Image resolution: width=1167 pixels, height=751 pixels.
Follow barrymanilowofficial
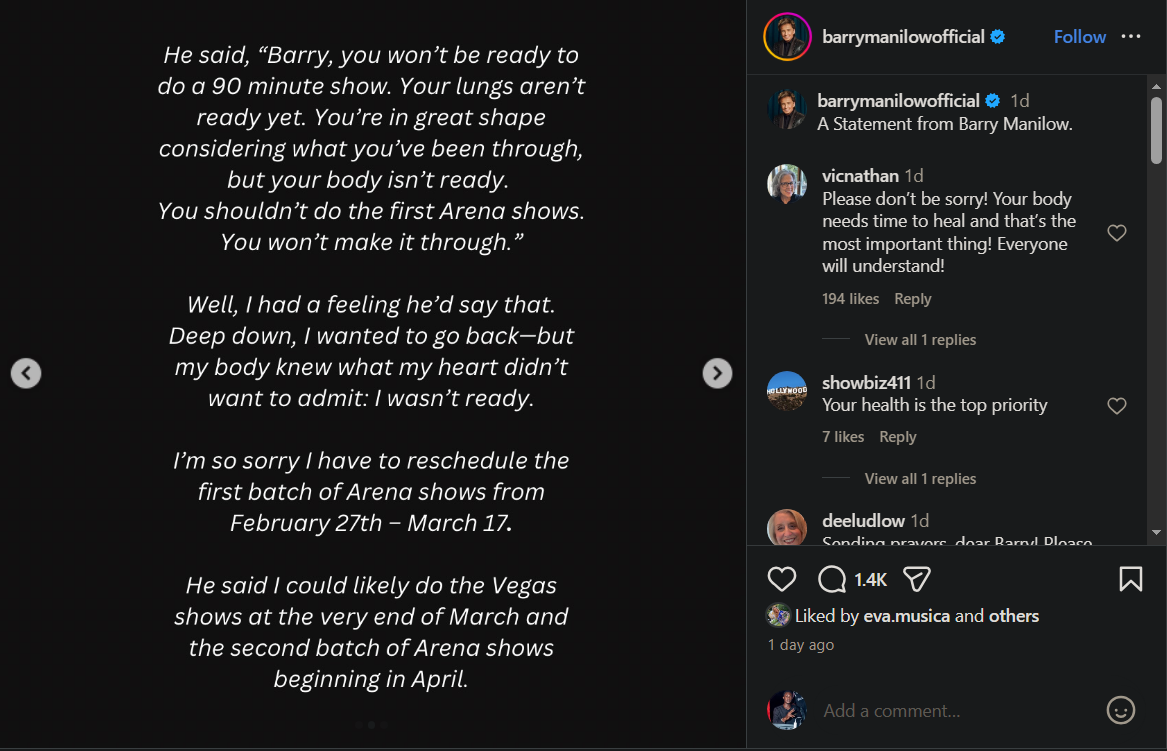1079,37
